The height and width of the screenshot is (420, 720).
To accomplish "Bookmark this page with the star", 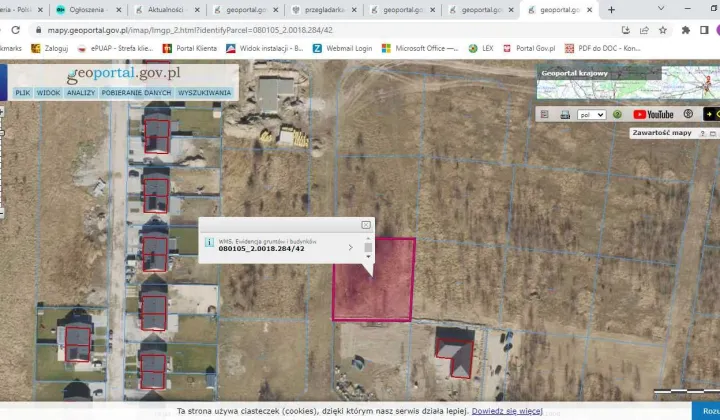I will (x=663, y=30).
